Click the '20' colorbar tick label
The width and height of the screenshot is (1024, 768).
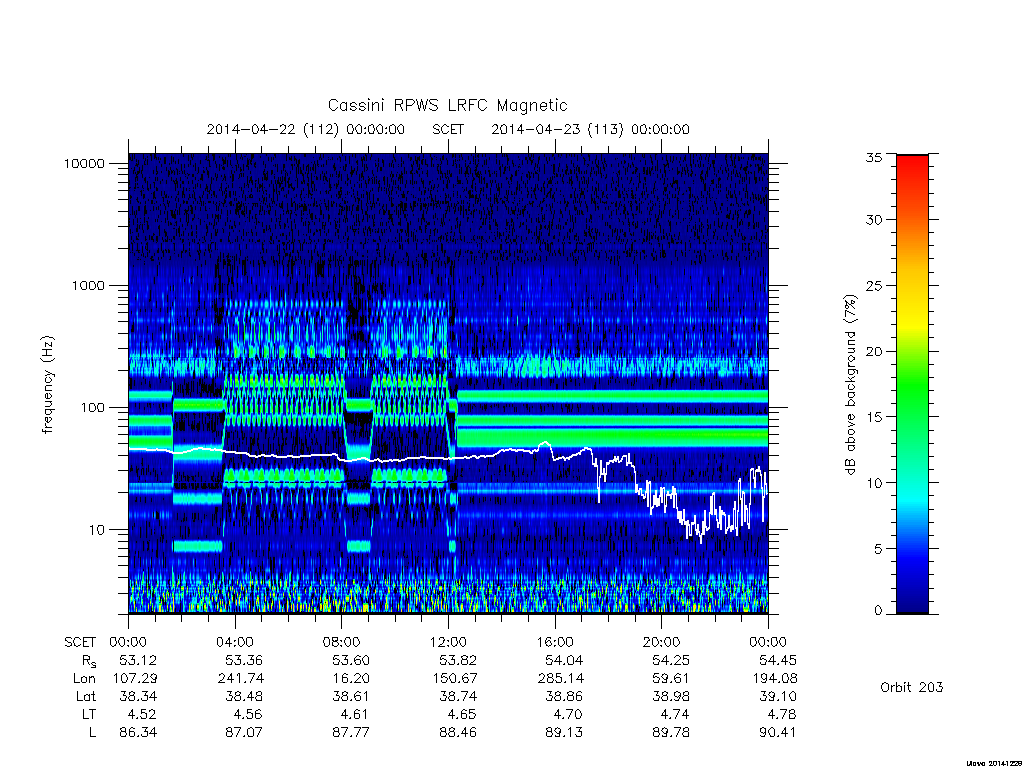coord(874,351)
